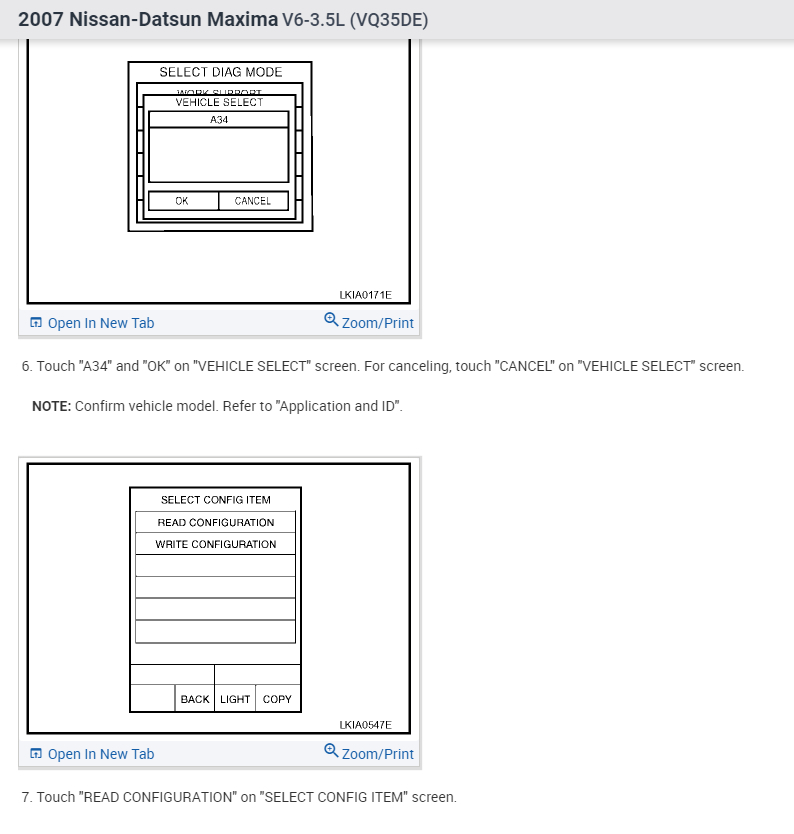
Task: Click open-in-new-tab icon under LKIA0171E diagram
Action: 36,322
